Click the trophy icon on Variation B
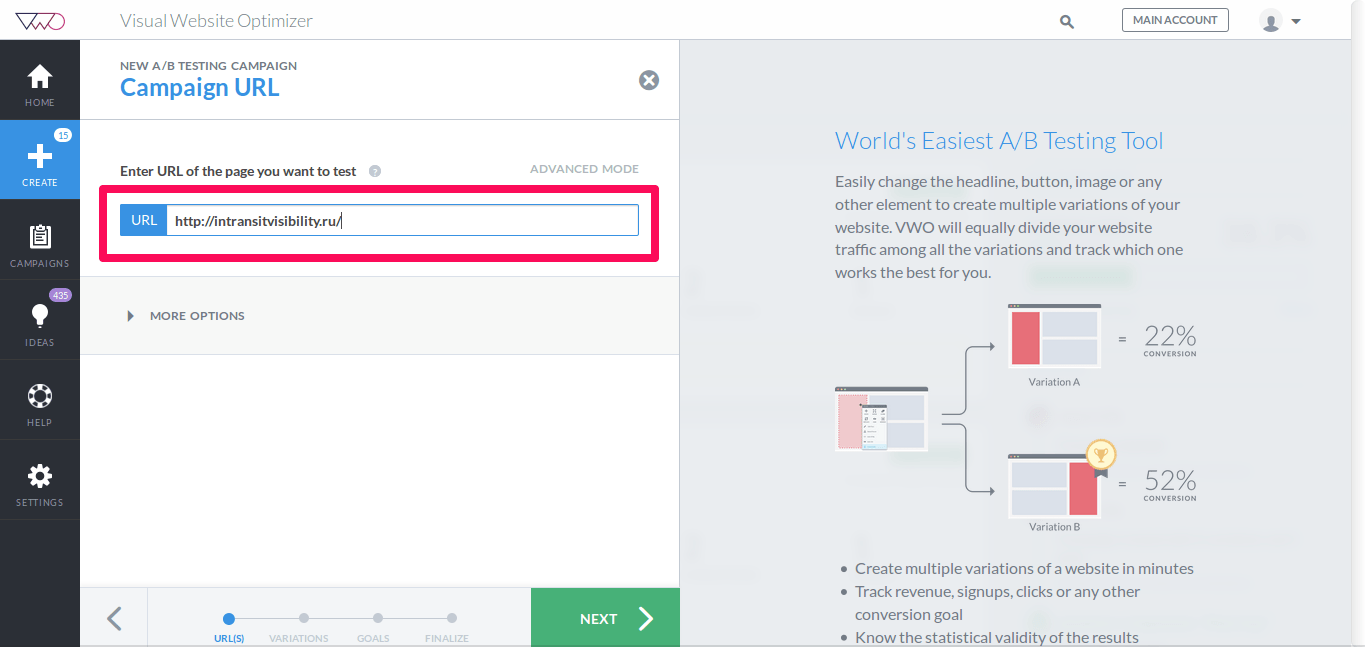The height and width of the screenshot is (647, 1365). 1100,457
